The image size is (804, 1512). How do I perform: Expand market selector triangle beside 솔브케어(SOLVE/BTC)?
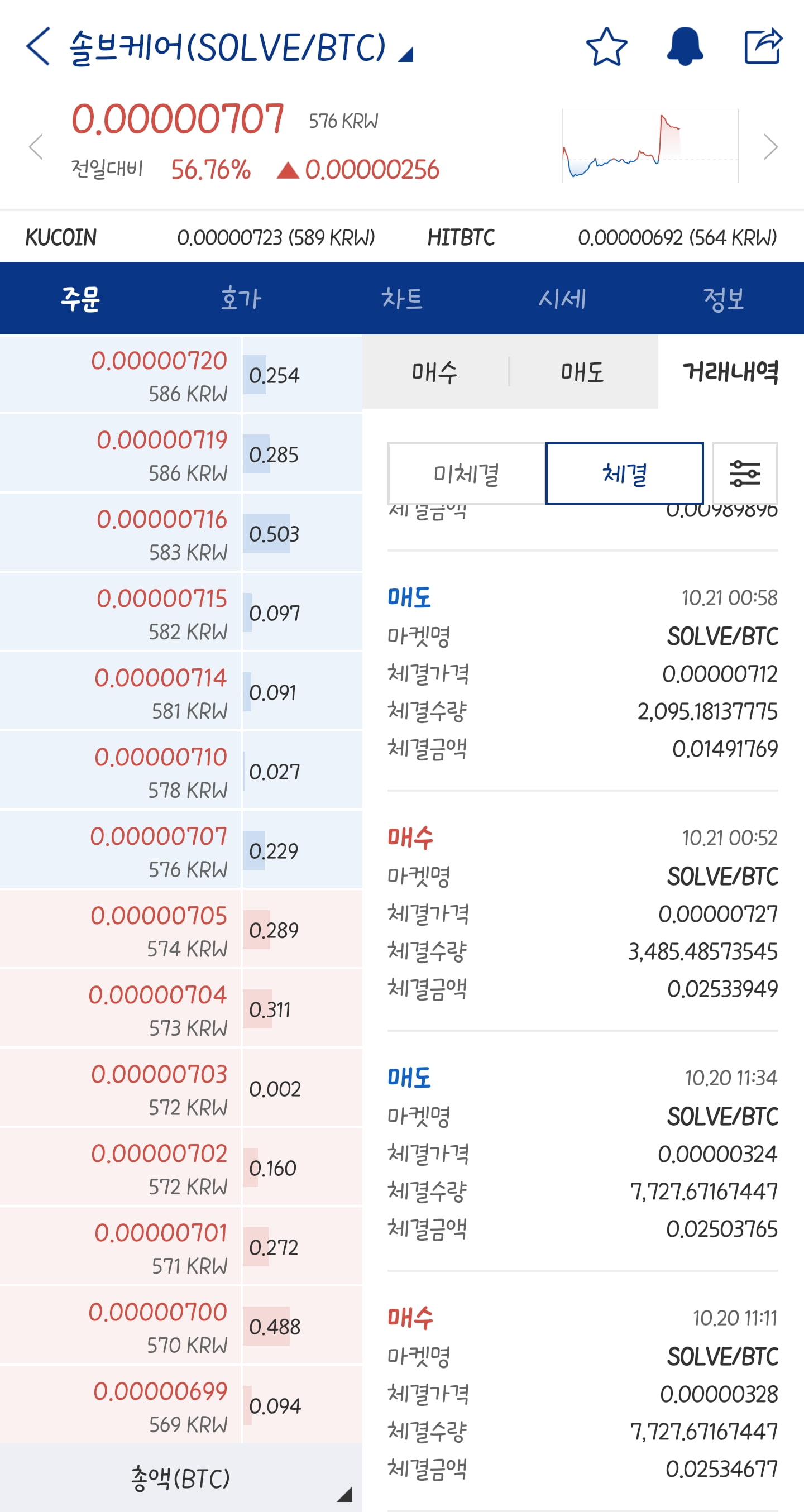(405, 55)
